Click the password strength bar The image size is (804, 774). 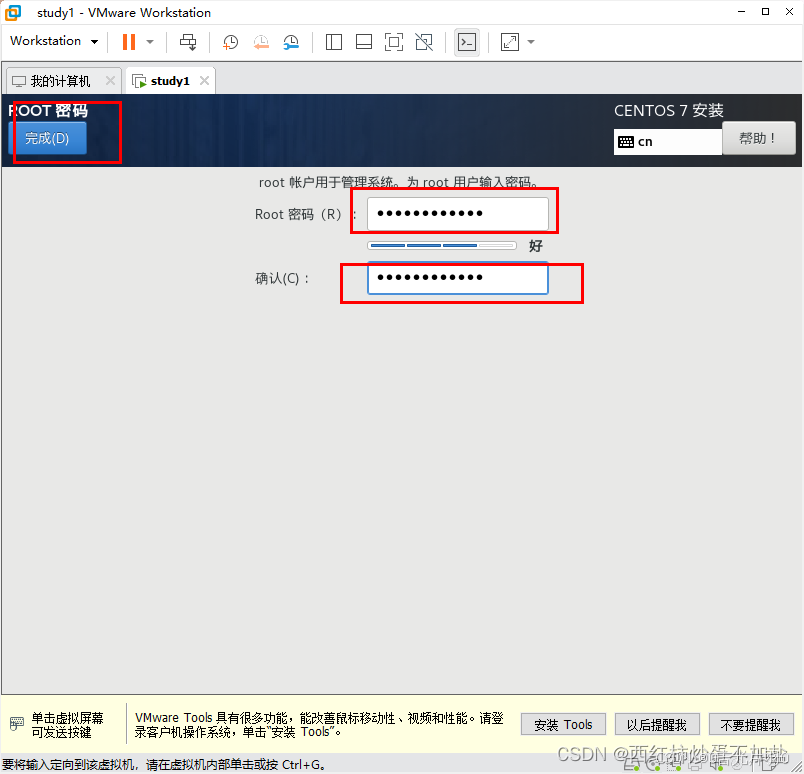point(441,246)
